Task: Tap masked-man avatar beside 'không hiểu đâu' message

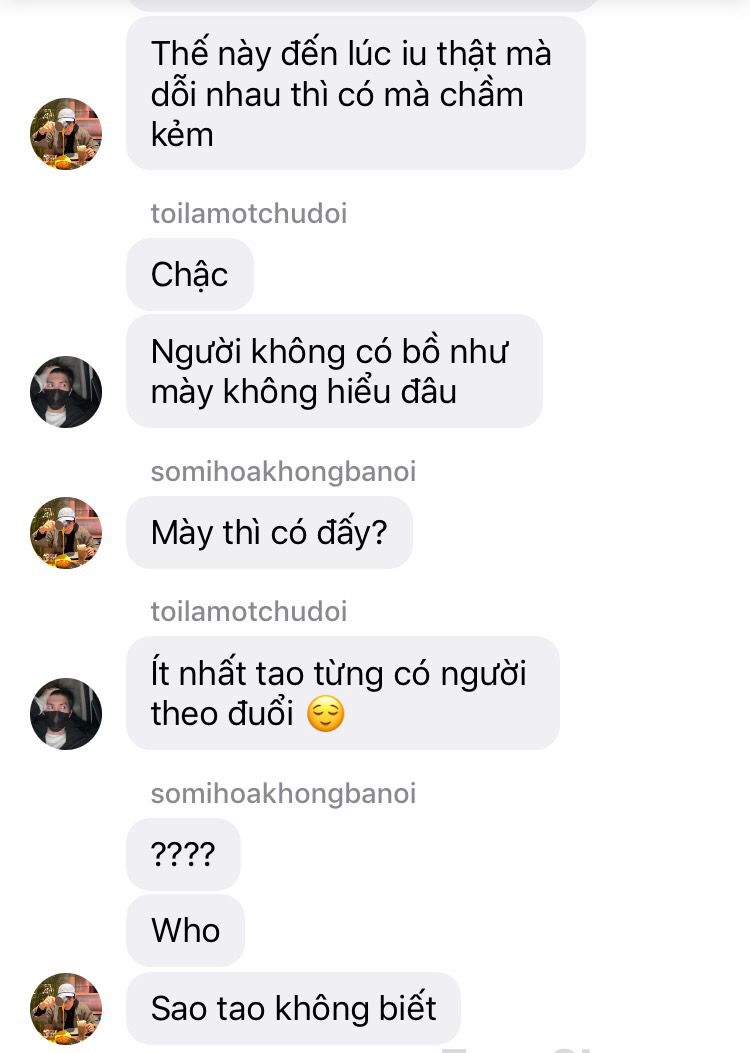Action: (x=66, y=392)
